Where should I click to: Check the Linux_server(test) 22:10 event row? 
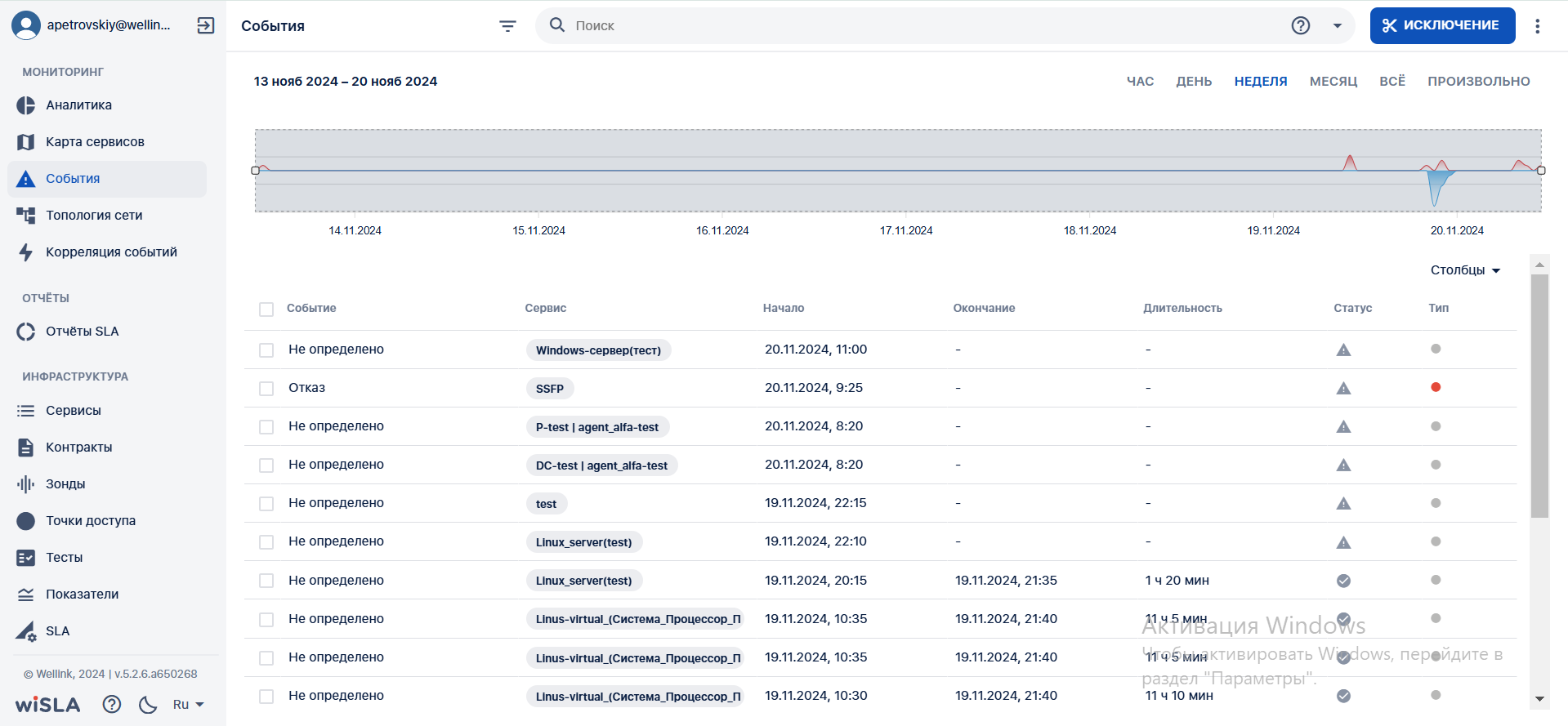(266, 542)
